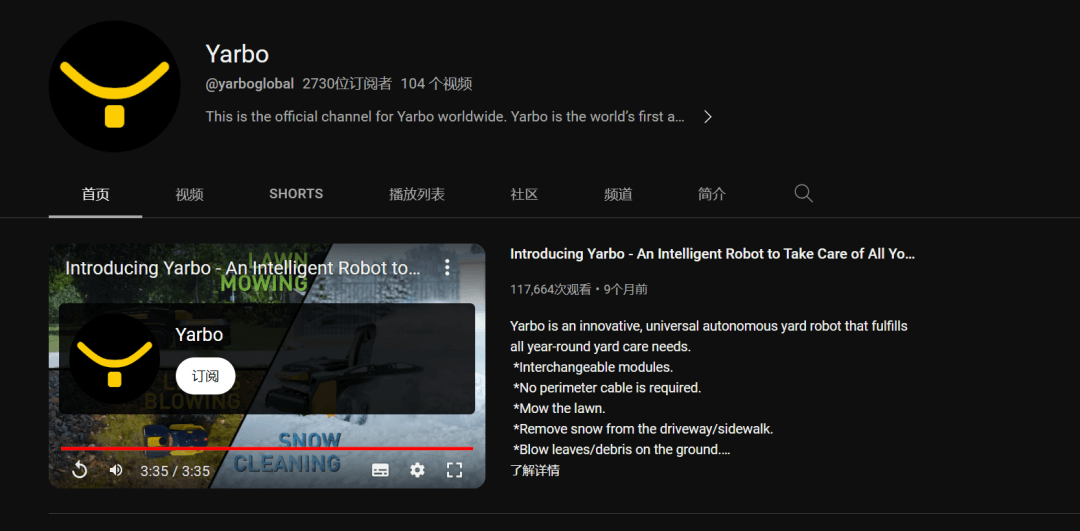This screenshot has height=531, width=1080.
Task: Open the 播放列表 tab
Action: (417, 195)
